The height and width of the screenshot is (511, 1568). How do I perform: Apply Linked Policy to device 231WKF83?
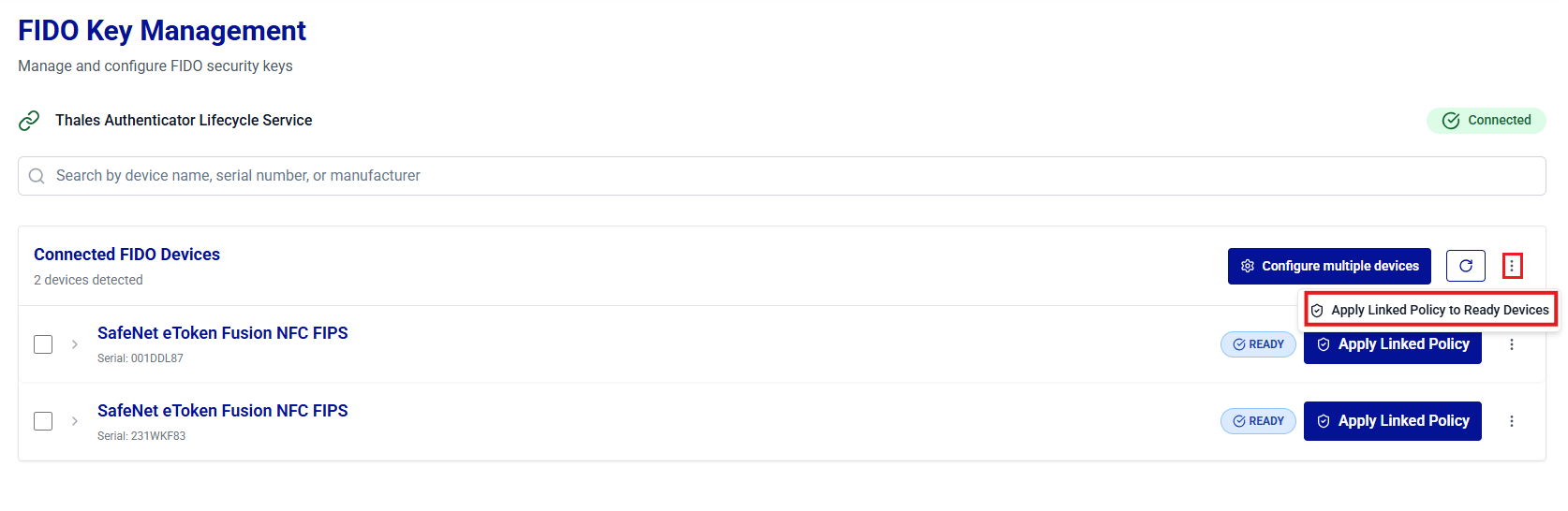point(1392,421)
